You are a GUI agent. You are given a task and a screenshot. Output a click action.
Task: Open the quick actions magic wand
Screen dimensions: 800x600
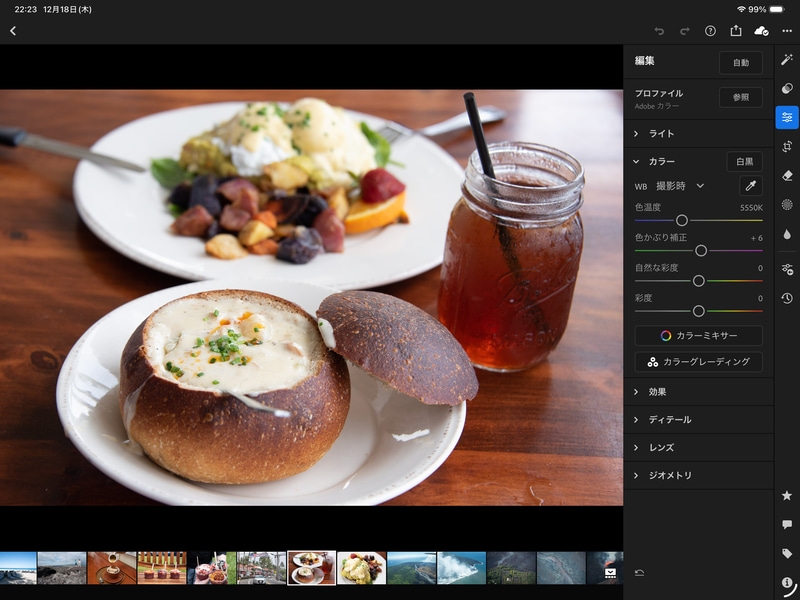(x=787, y=59)
